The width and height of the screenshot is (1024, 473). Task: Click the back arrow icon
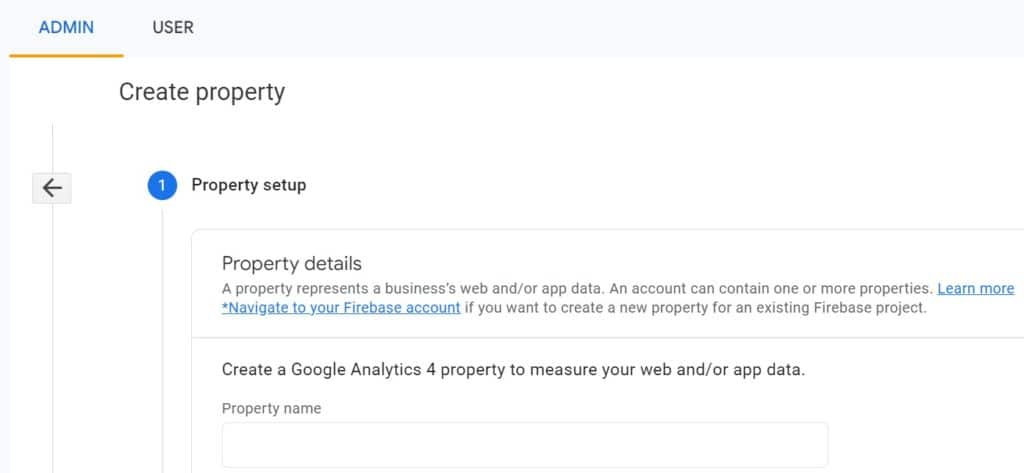click(x=52, y=188)
